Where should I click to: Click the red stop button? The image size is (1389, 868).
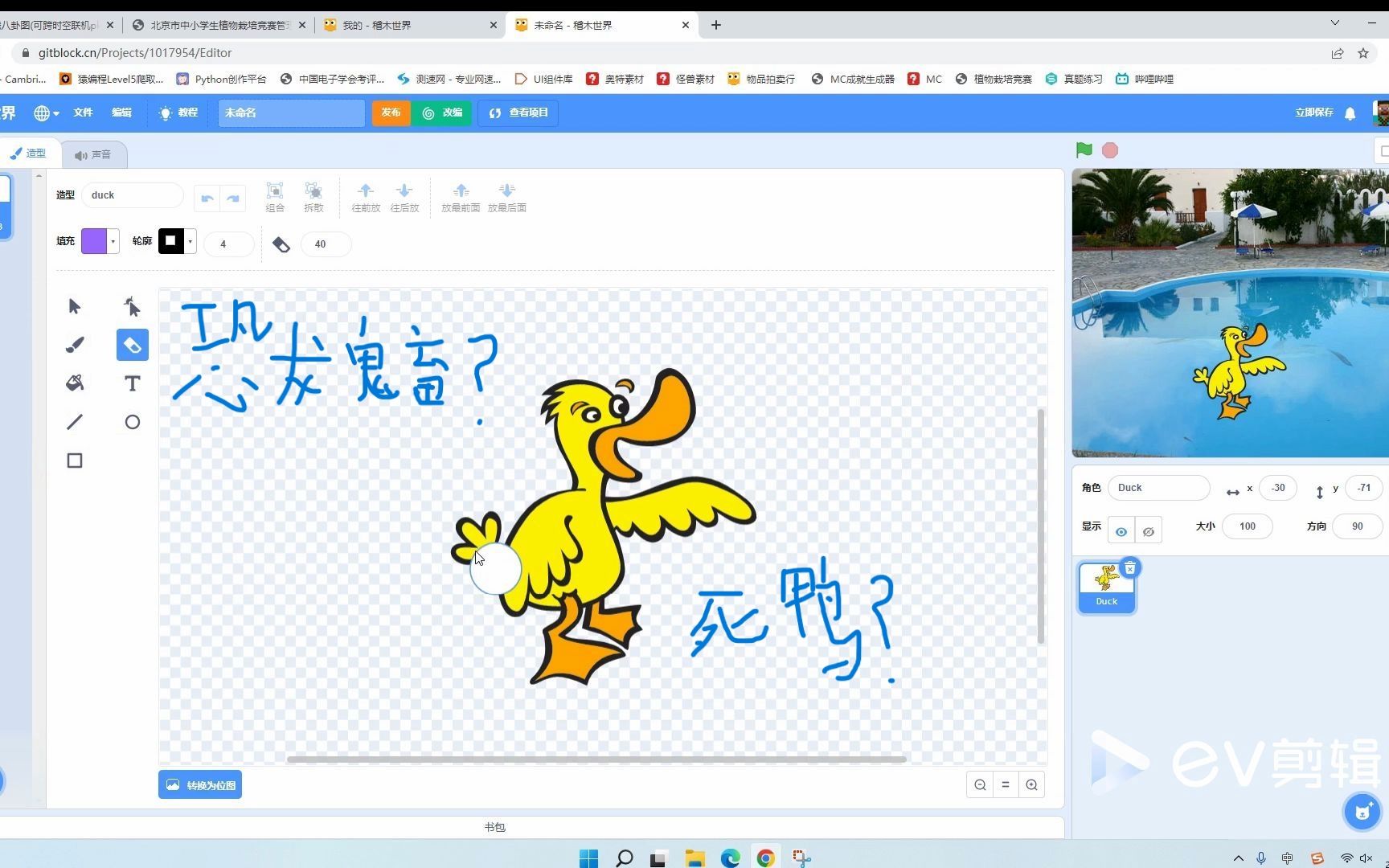pos(1110,150)
